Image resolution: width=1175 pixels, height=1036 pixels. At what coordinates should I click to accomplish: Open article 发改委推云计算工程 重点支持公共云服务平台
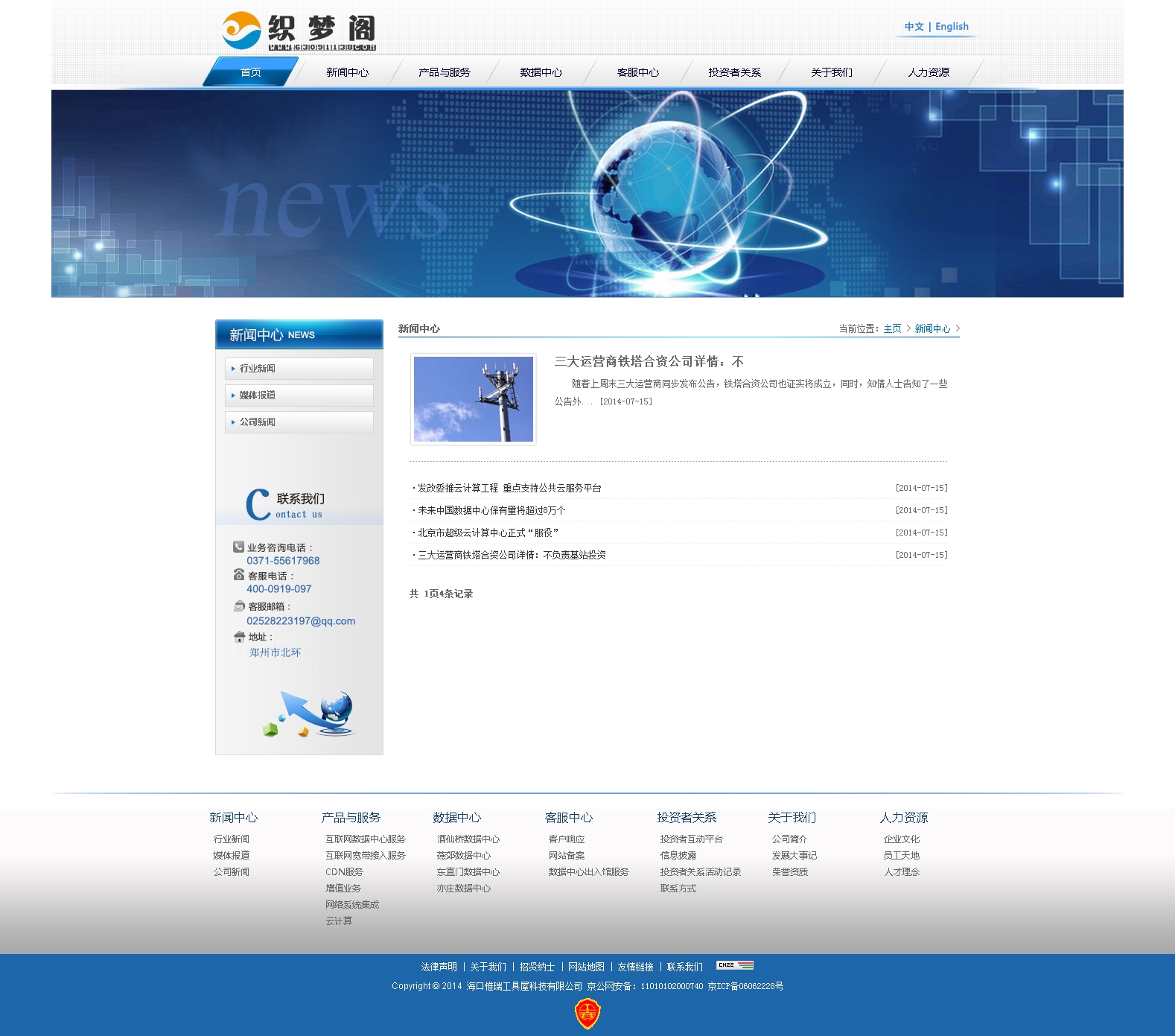(x=509, y=488)
